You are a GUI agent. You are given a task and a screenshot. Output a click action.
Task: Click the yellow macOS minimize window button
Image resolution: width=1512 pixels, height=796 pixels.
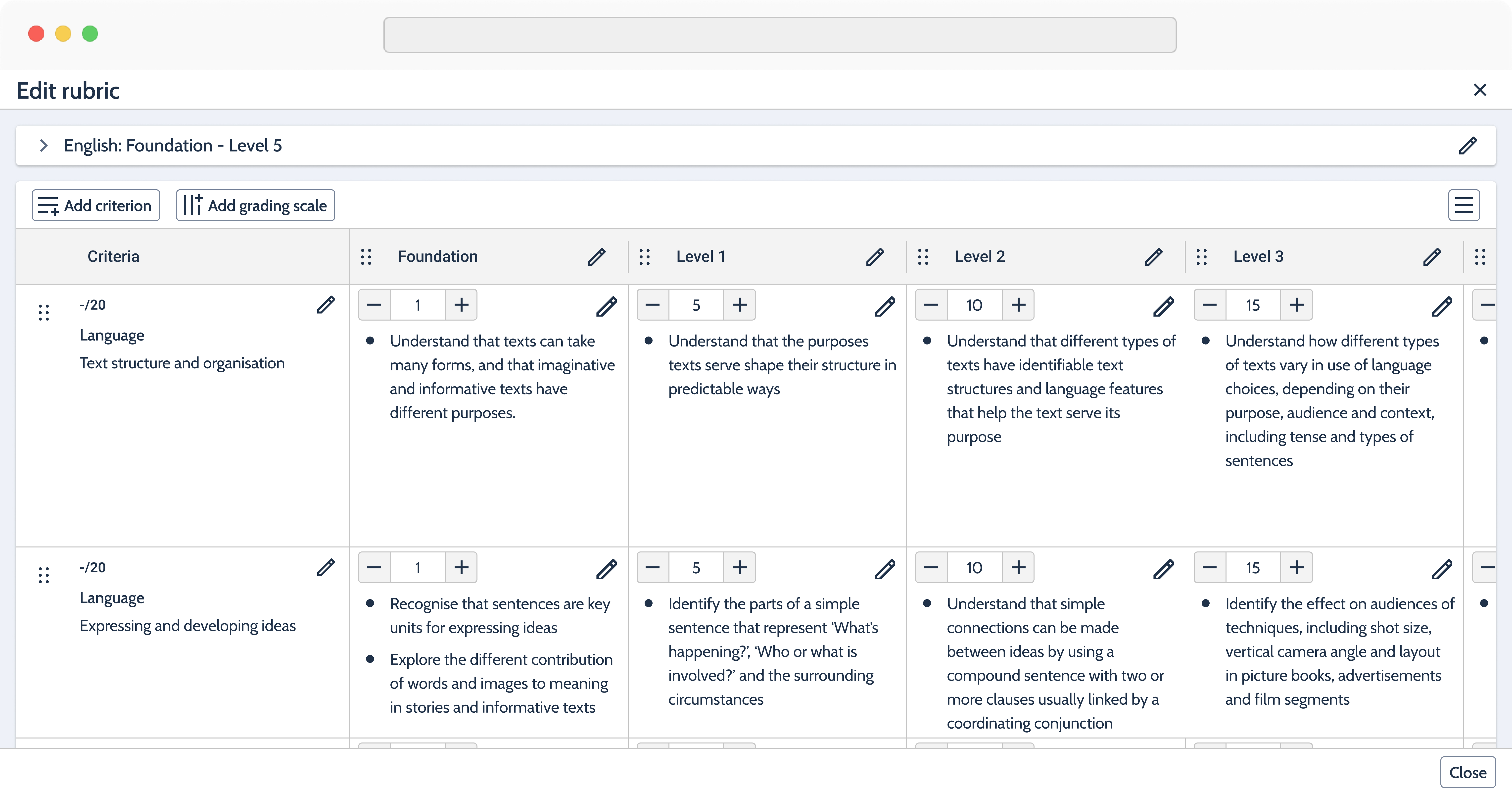tap(63, 34)
